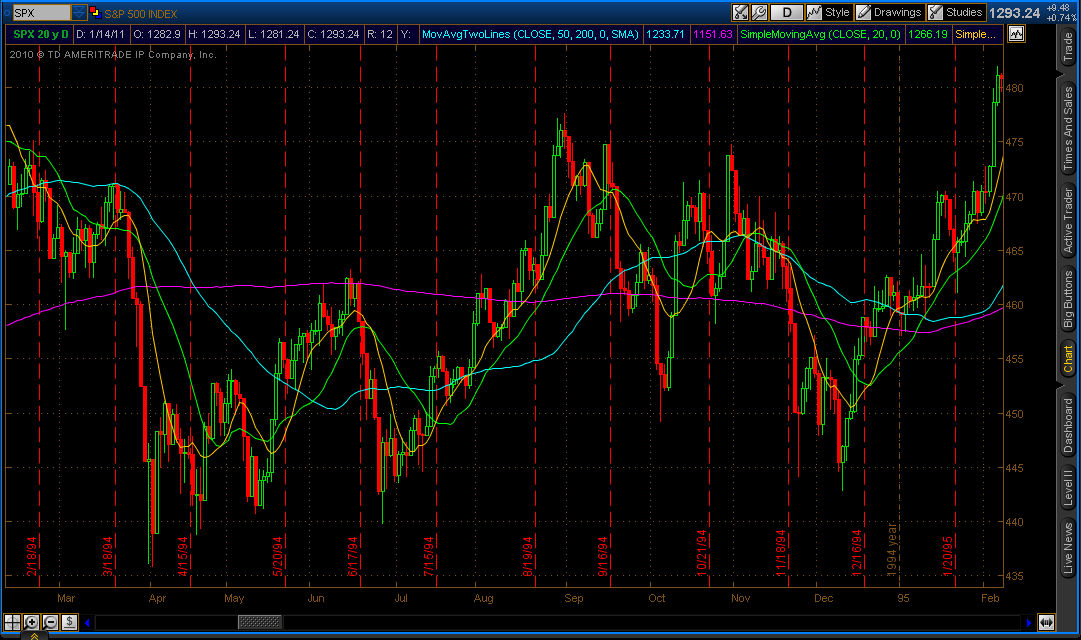The image size is (1081, 640).
Task: Click the 480 price axis label
Action: point(1014,88)
